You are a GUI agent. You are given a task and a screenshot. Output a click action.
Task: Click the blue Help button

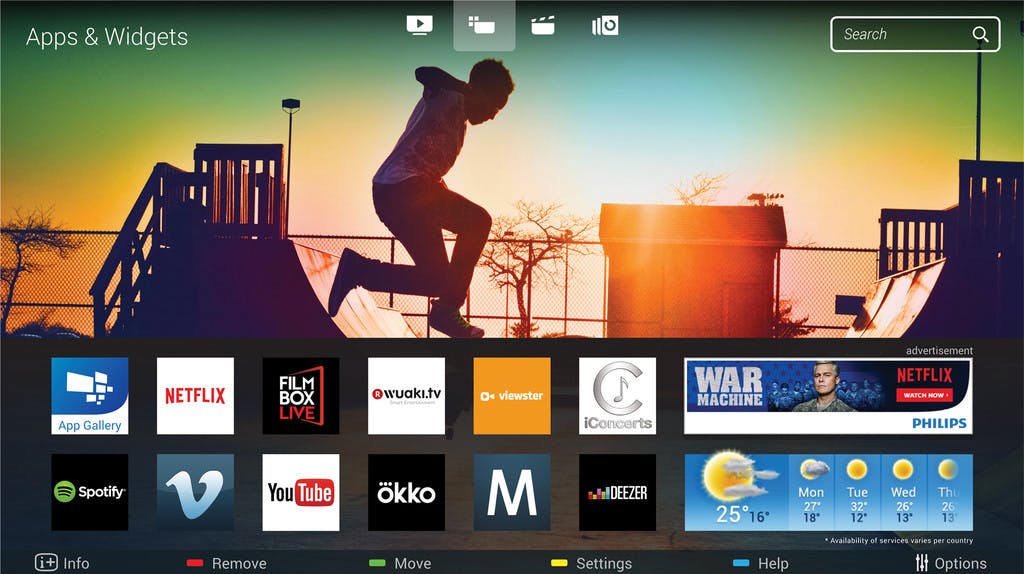[x=761, y=563]
